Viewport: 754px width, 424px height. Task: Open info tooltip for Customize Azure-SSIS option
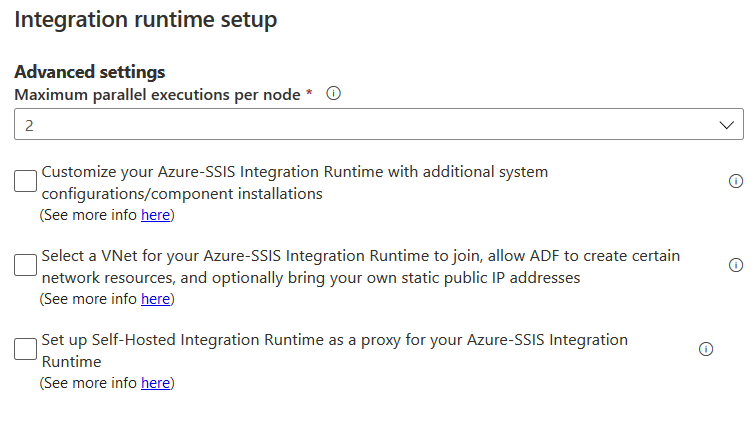tap(736, 181)
